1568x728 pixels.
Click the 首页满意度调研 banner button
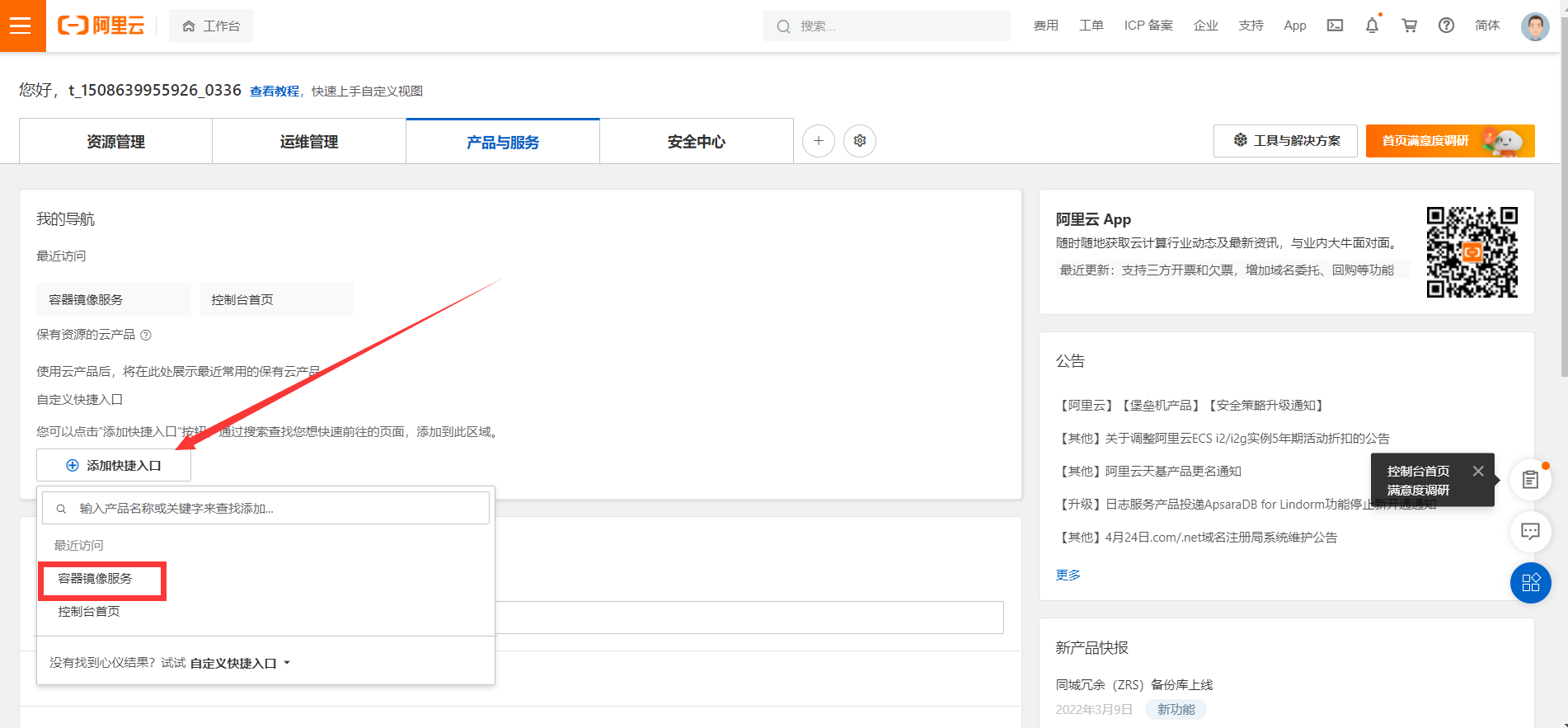pos(1450,141)
